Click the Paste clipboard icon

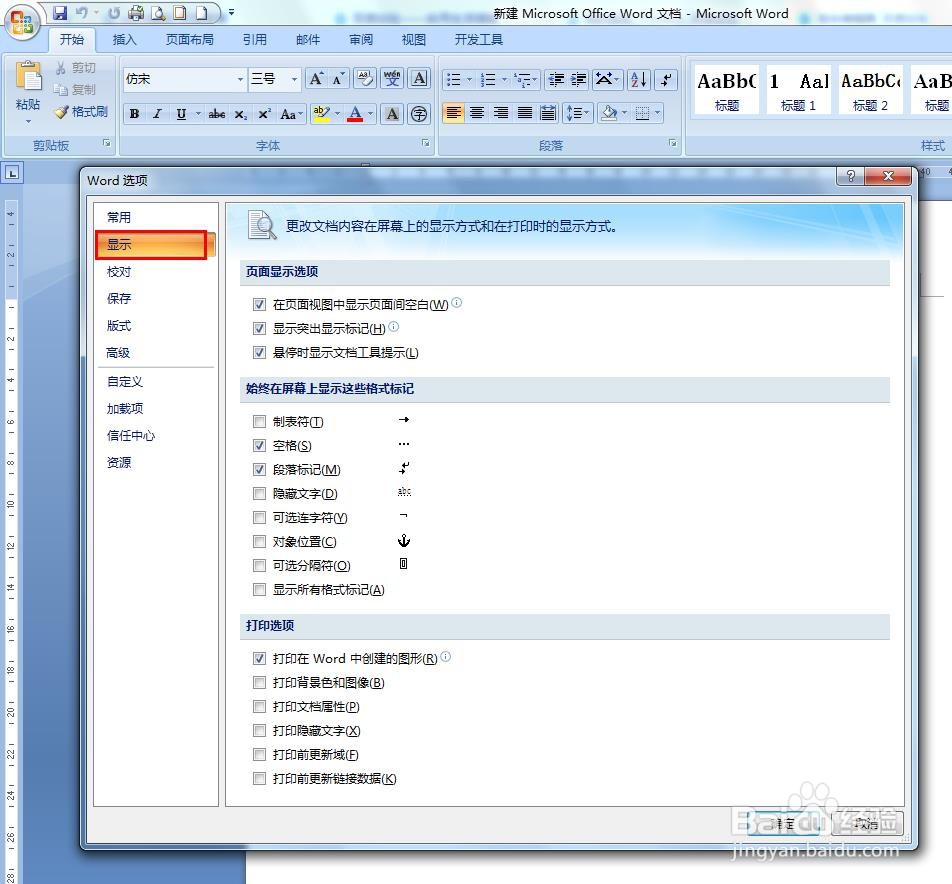(28, 76)
